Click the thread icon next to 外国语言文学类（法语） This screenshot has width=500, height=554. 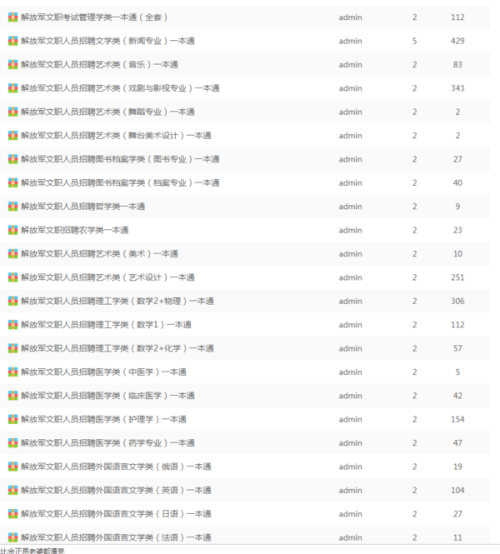click(x=13, y=537)
